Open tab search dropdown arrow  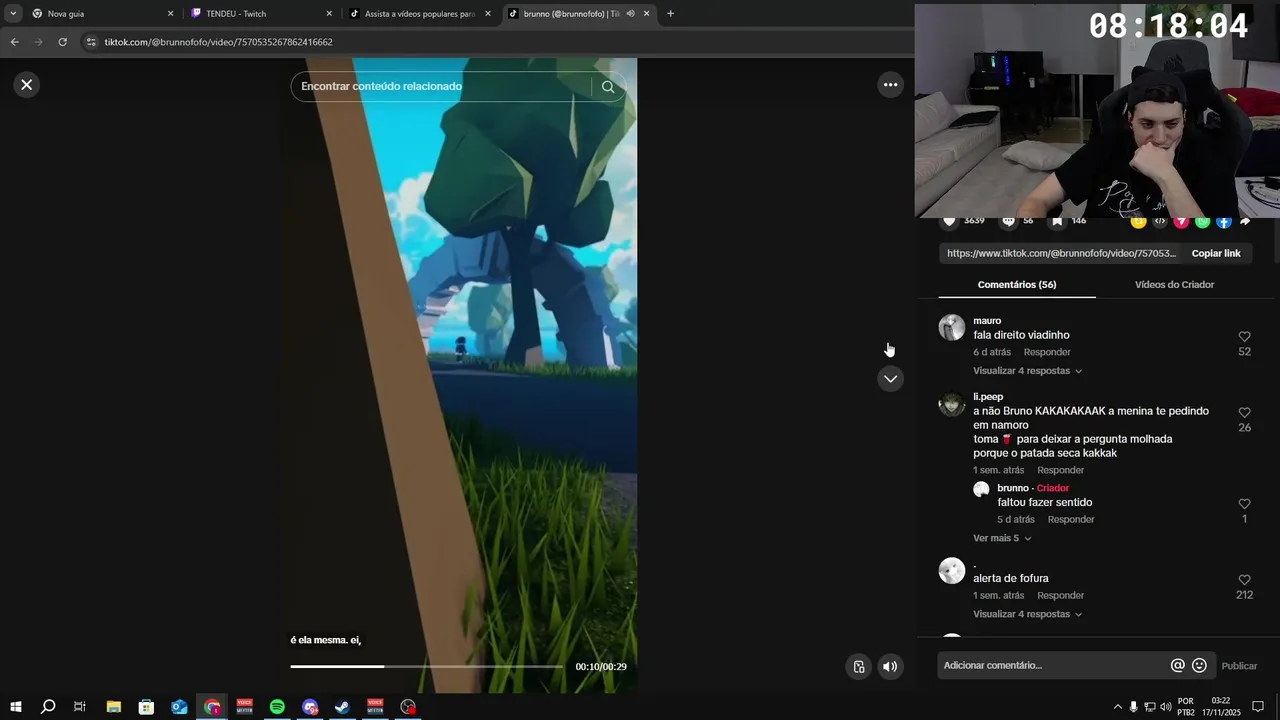(x=13, y=14)
